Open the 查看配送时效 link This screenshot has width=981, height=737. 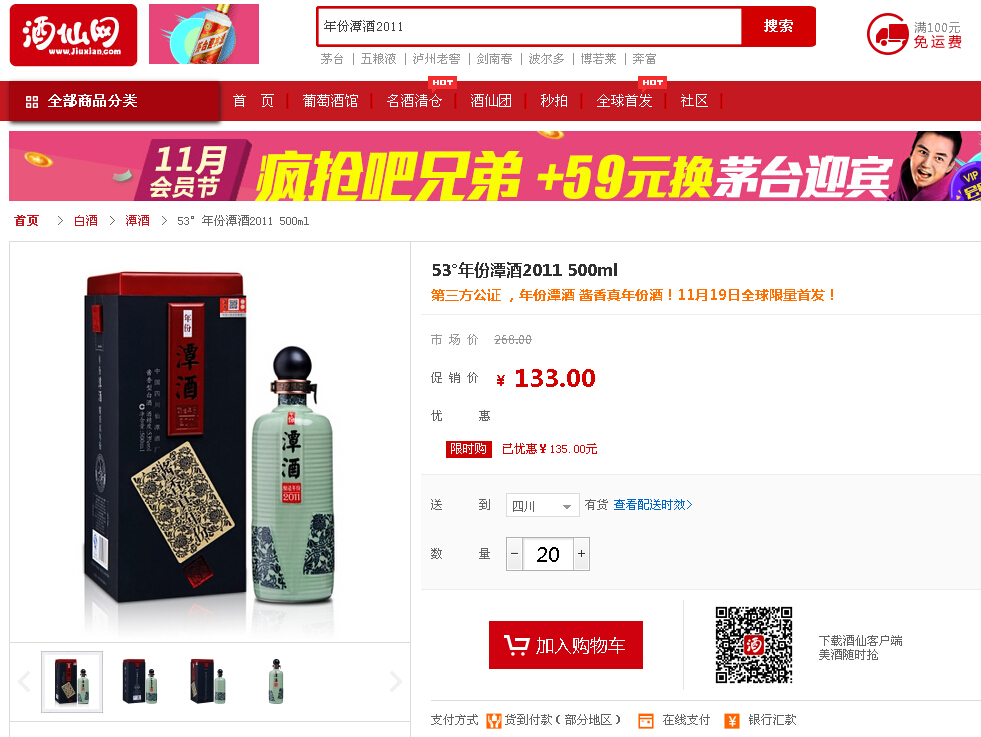point(653,505)
